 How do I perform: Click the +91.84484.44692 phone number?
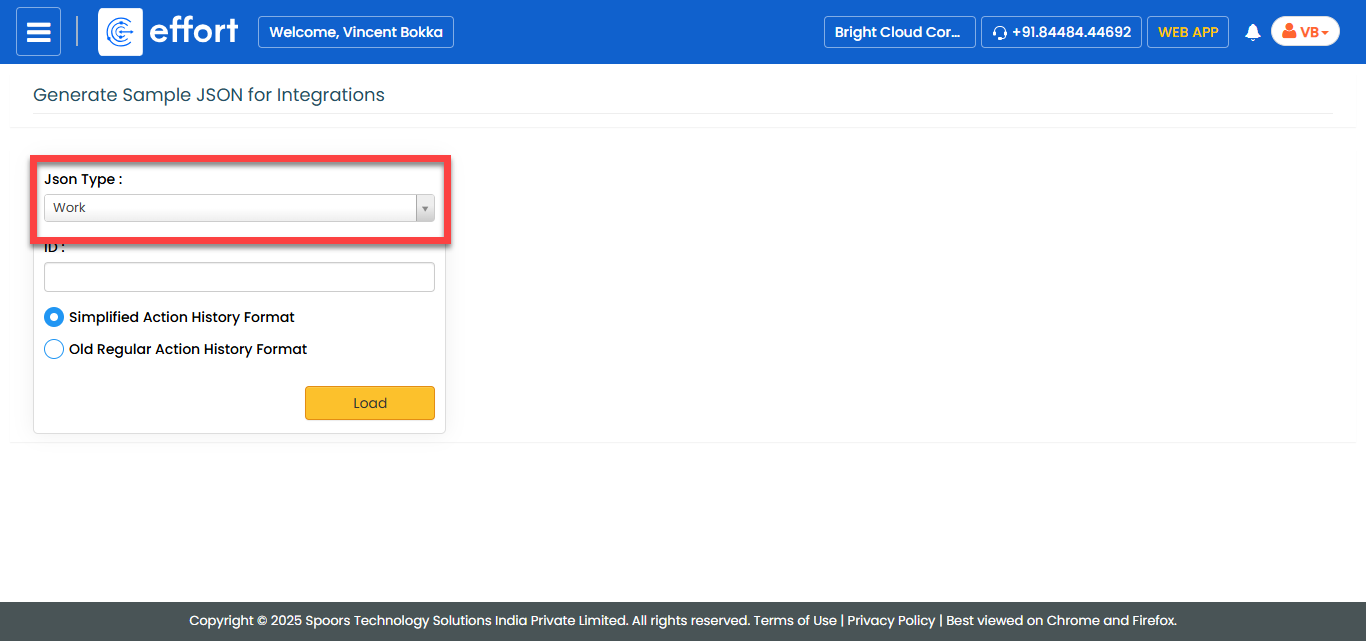click(1071, 32)
